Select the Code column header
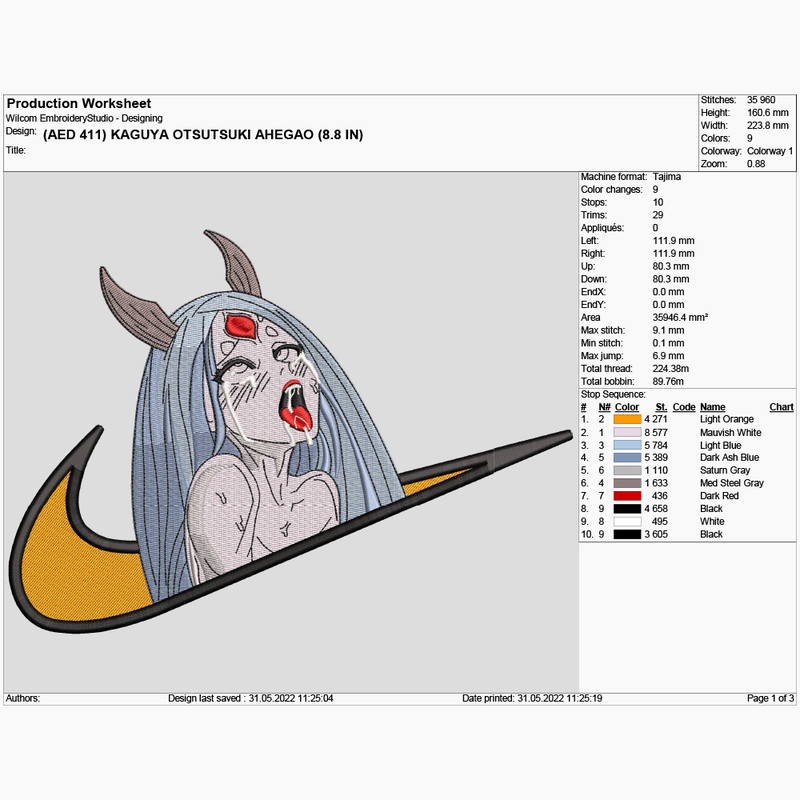The image size is (800, 800). tap(684, 407)
